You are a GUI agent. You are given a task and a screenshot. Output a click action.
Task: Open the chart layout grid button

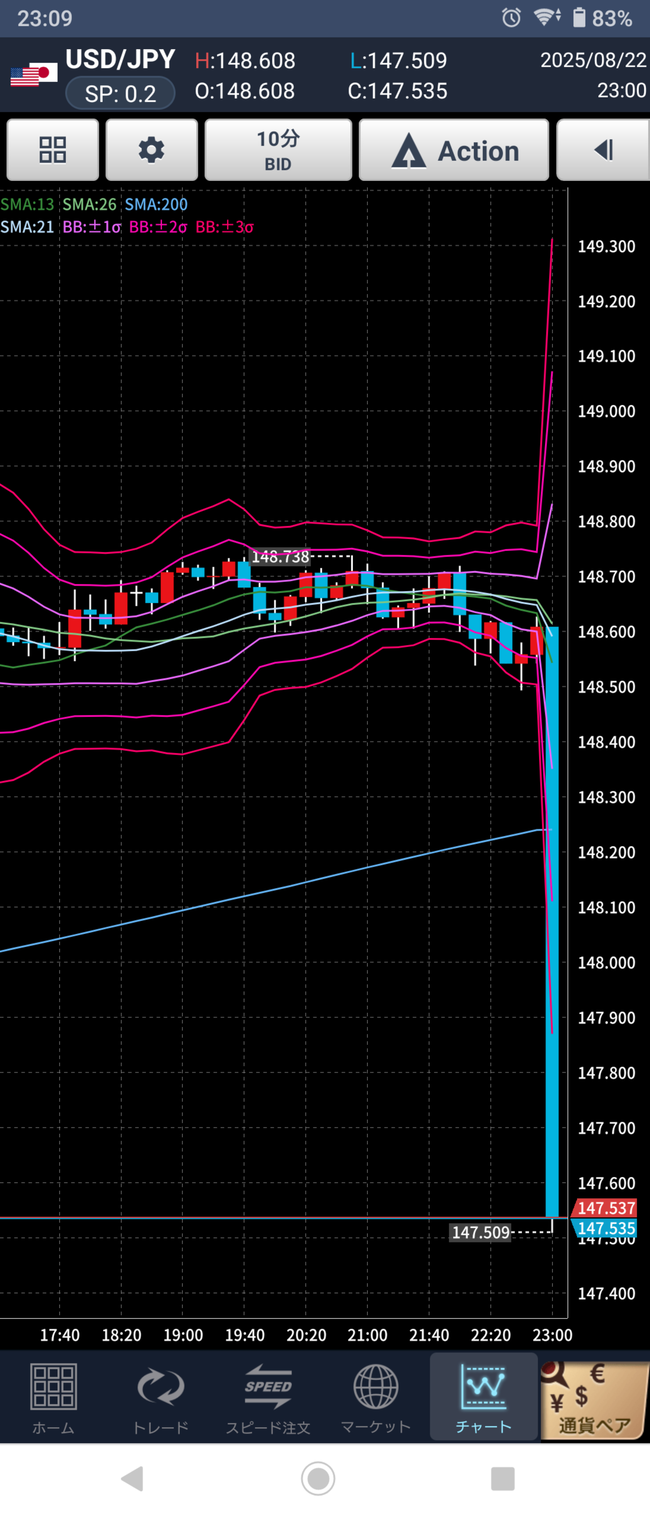point(53,151)
